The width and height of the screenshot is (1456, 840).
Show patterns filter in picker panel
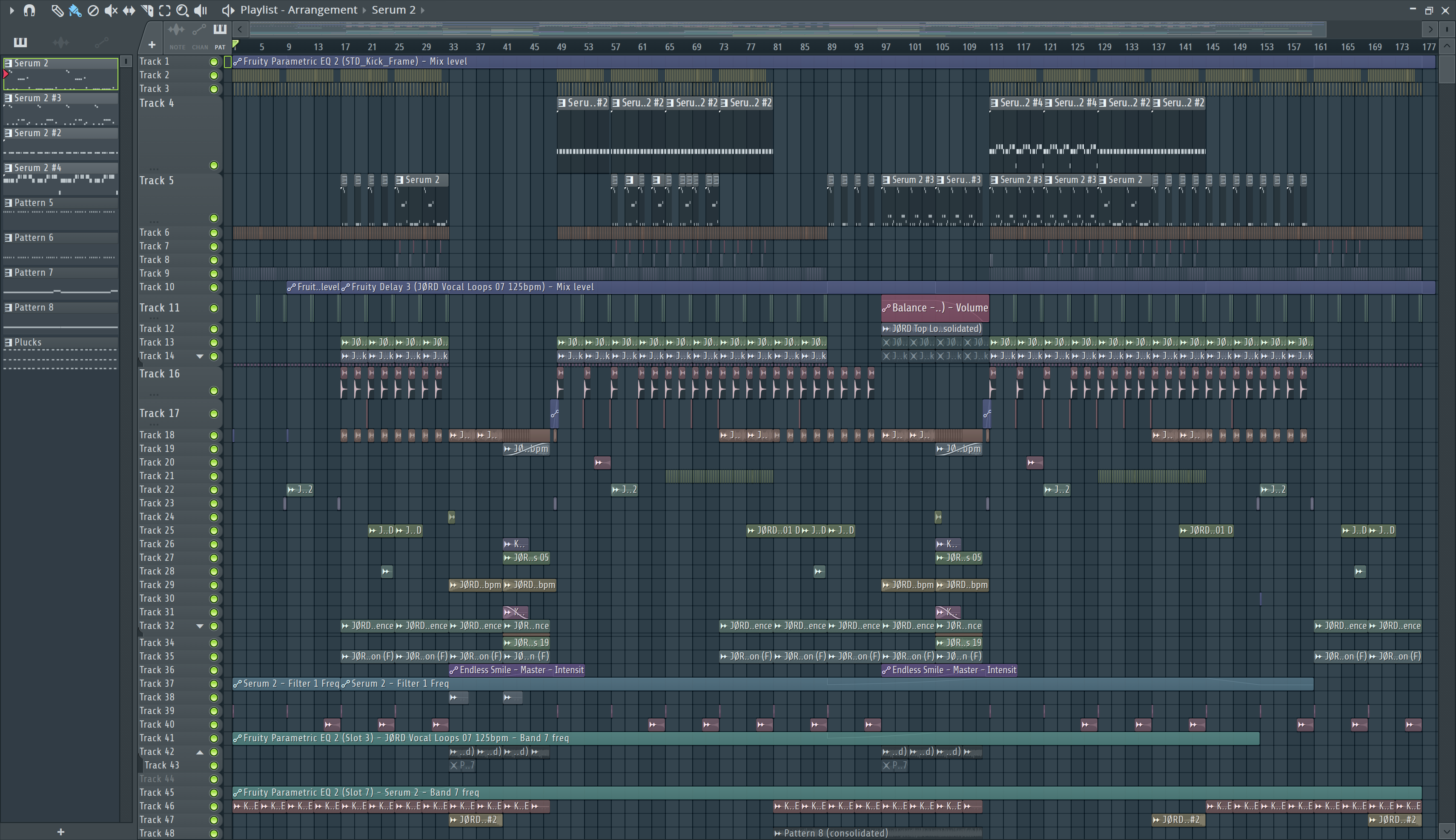[20, 42]
